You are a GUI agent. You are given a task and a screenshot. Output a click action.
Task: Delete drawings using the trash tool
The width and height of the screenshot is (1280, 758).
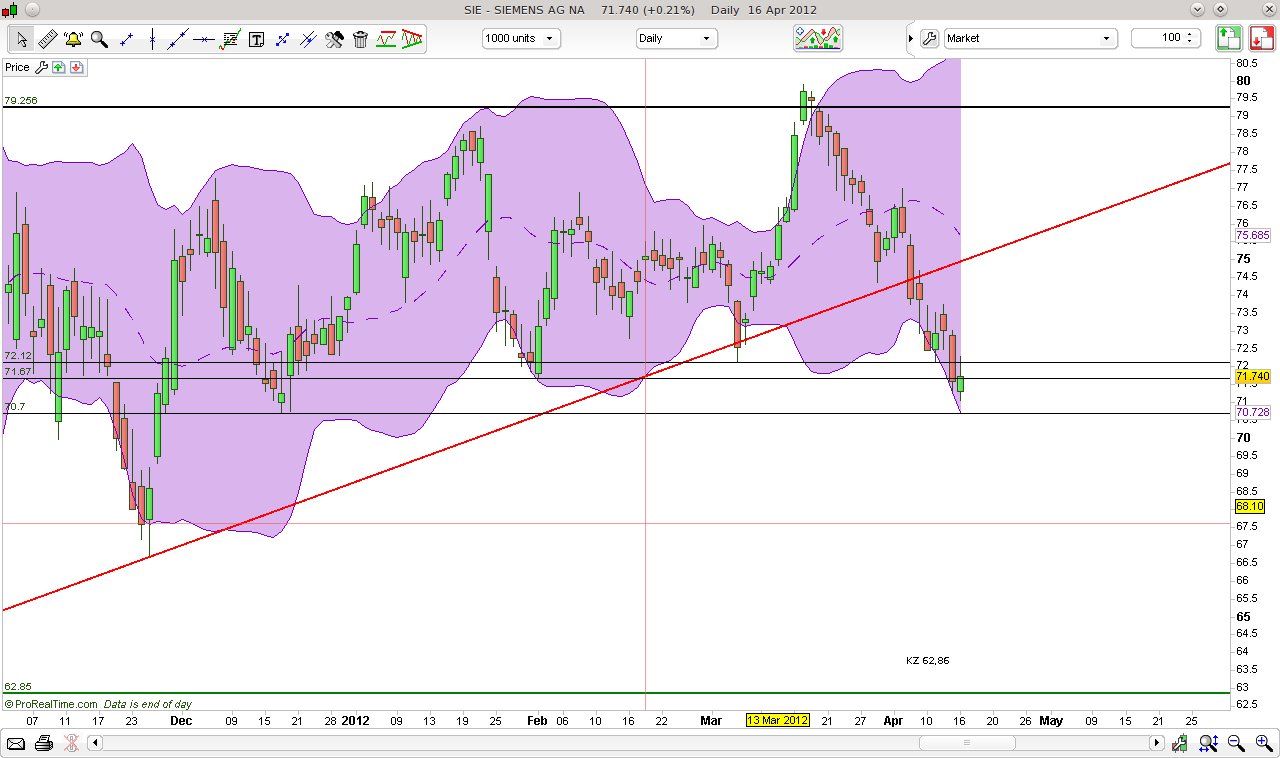click(x=360, y=40)
